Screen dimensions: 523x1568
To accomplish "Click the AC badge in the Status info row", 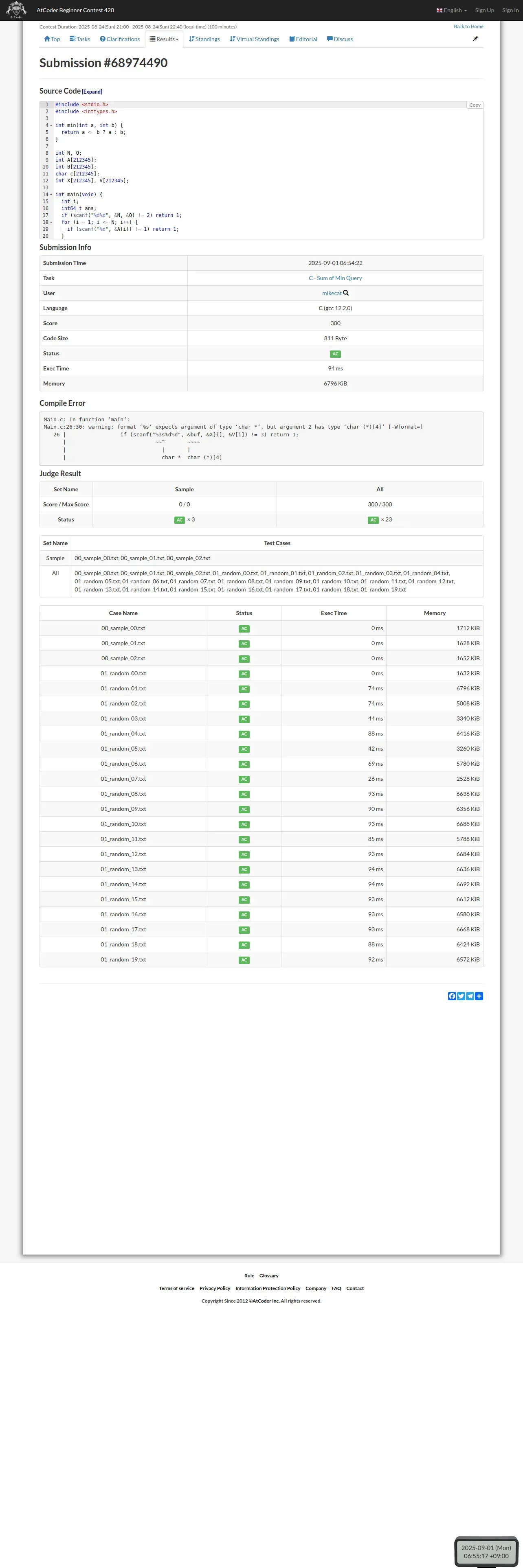I will (336, 354).
